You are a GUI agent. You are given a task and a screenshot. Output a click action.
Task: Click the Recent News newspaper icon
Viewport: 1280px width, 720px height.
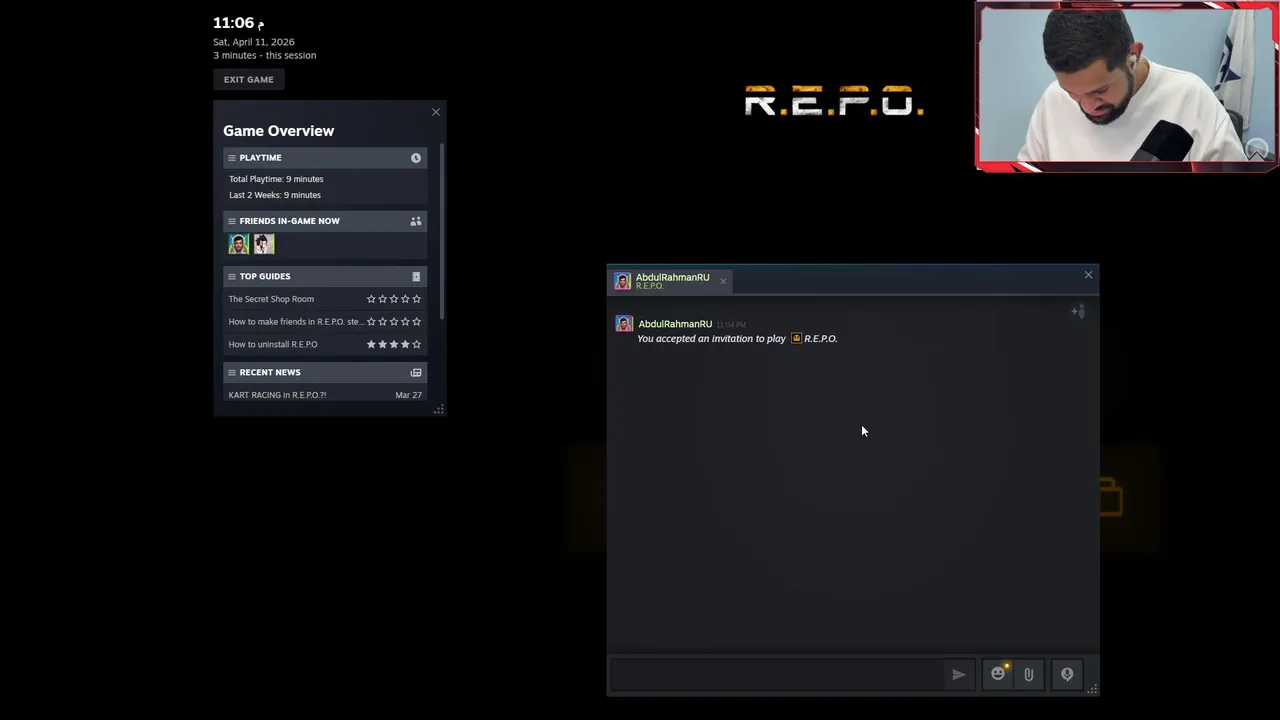tap(416, 372)
